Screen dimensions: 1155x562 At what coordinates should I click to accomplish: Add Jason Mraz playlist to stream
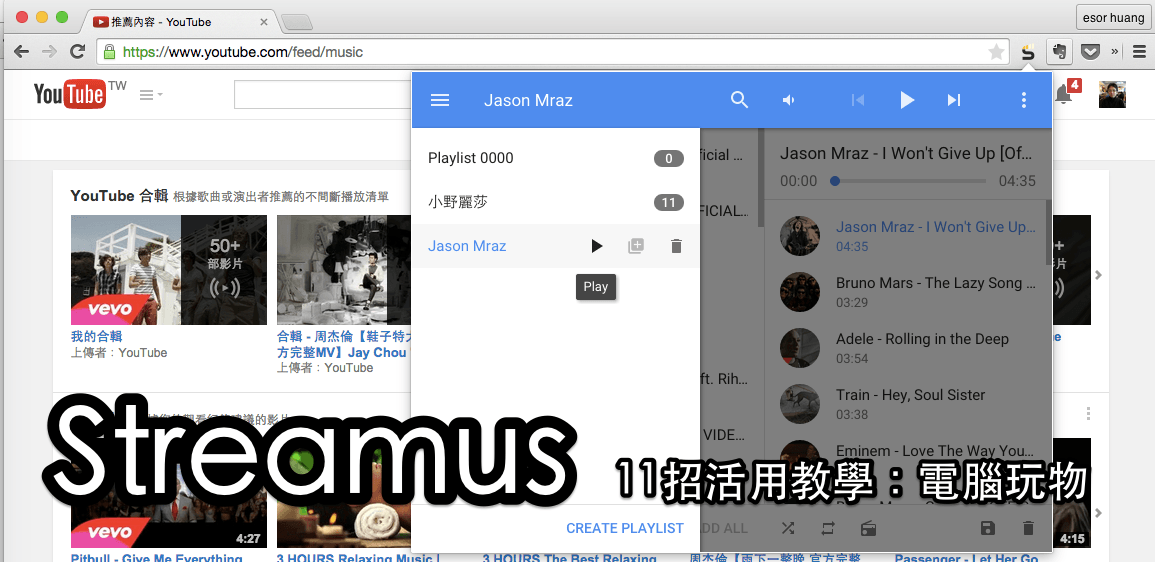click(636, 246)
